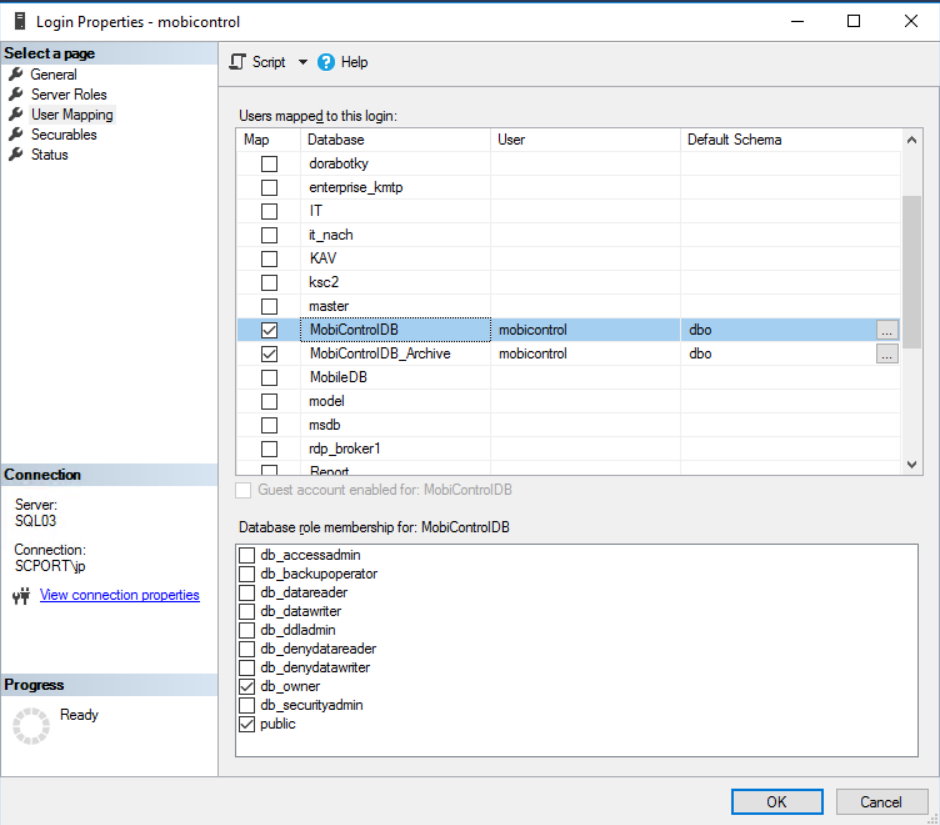Uncheck the db_owner role membership
This screenshot has width=940, height=825.
pos(247,687)
